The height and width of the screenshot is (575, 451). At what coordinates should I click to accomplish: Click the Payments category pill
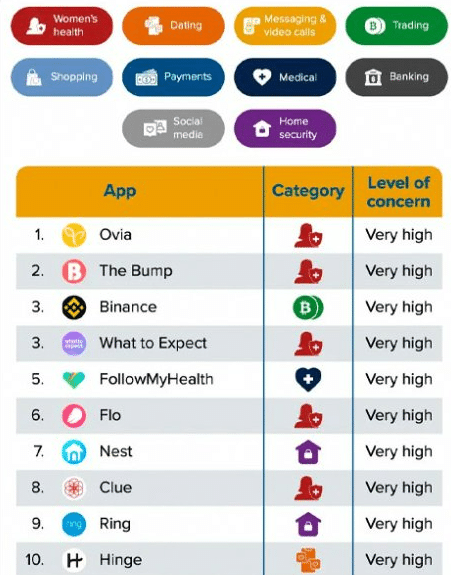173,77
